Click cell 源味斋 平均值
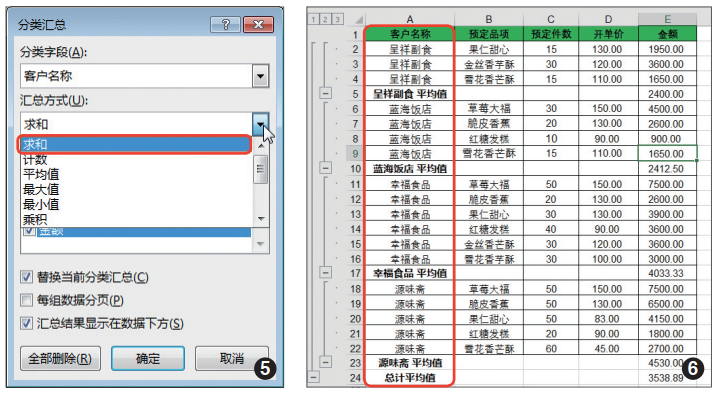 click(x=409, y=363)
